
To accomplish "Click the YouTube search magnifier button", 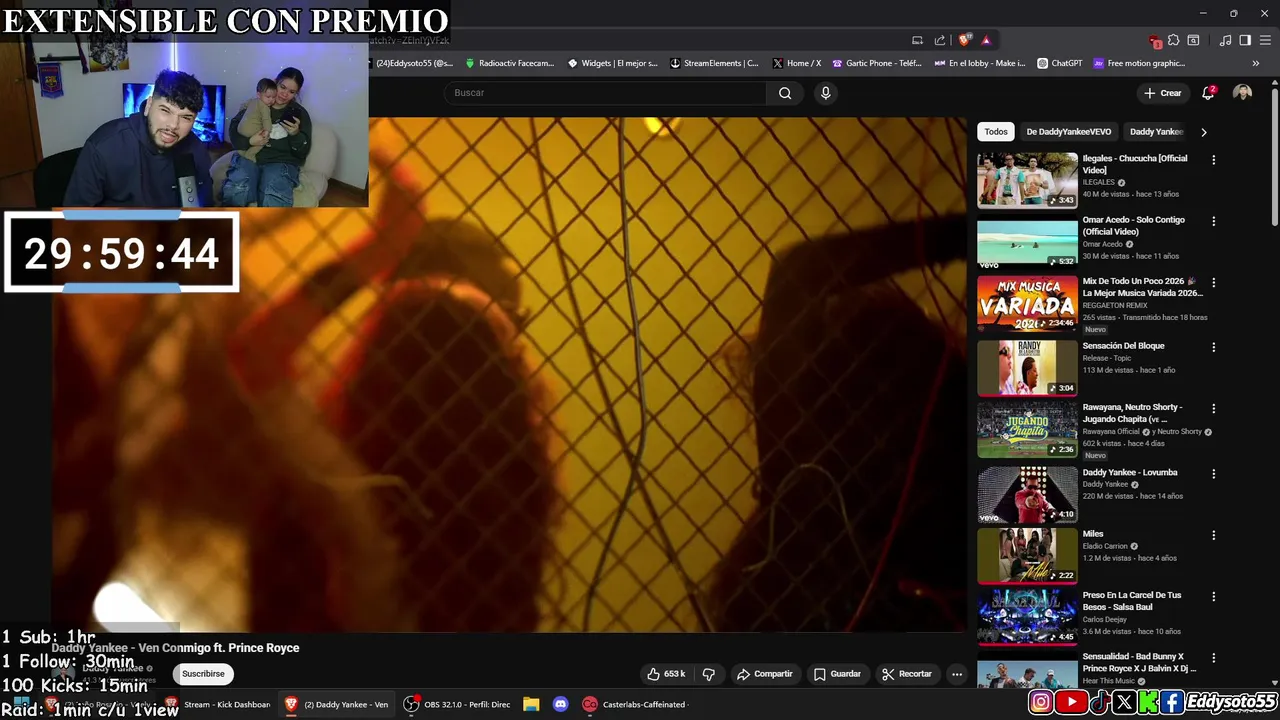I will [785, 93].
